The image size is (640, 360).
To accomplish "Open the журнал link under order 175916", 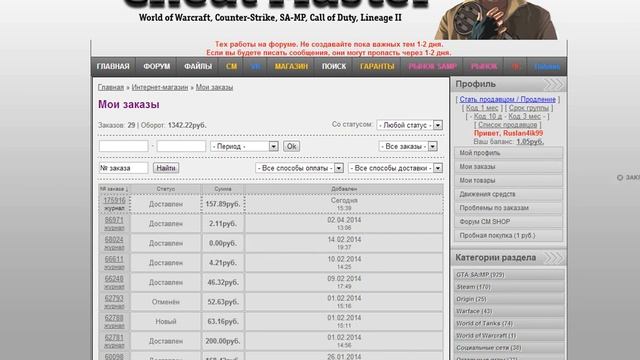I will point(114,208).
